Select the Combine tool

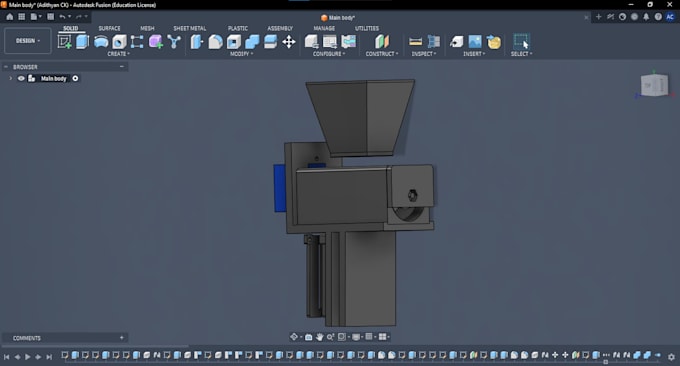pyautogui.click(x=252, y=42)
